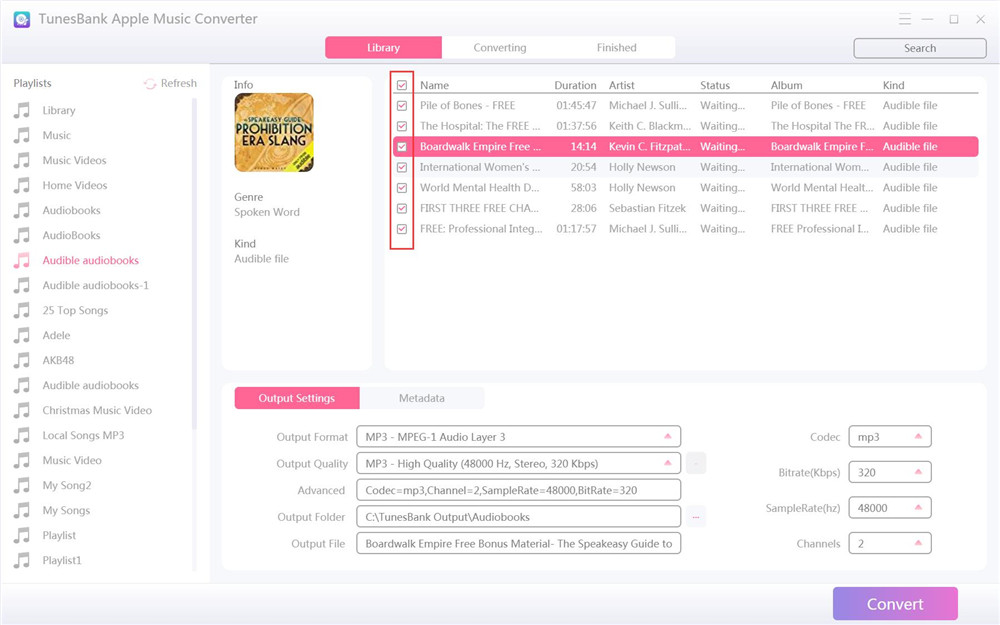Select the Metadata tab
The height and width of the screenshot is (625, 1000).
[x=422, y=398]
